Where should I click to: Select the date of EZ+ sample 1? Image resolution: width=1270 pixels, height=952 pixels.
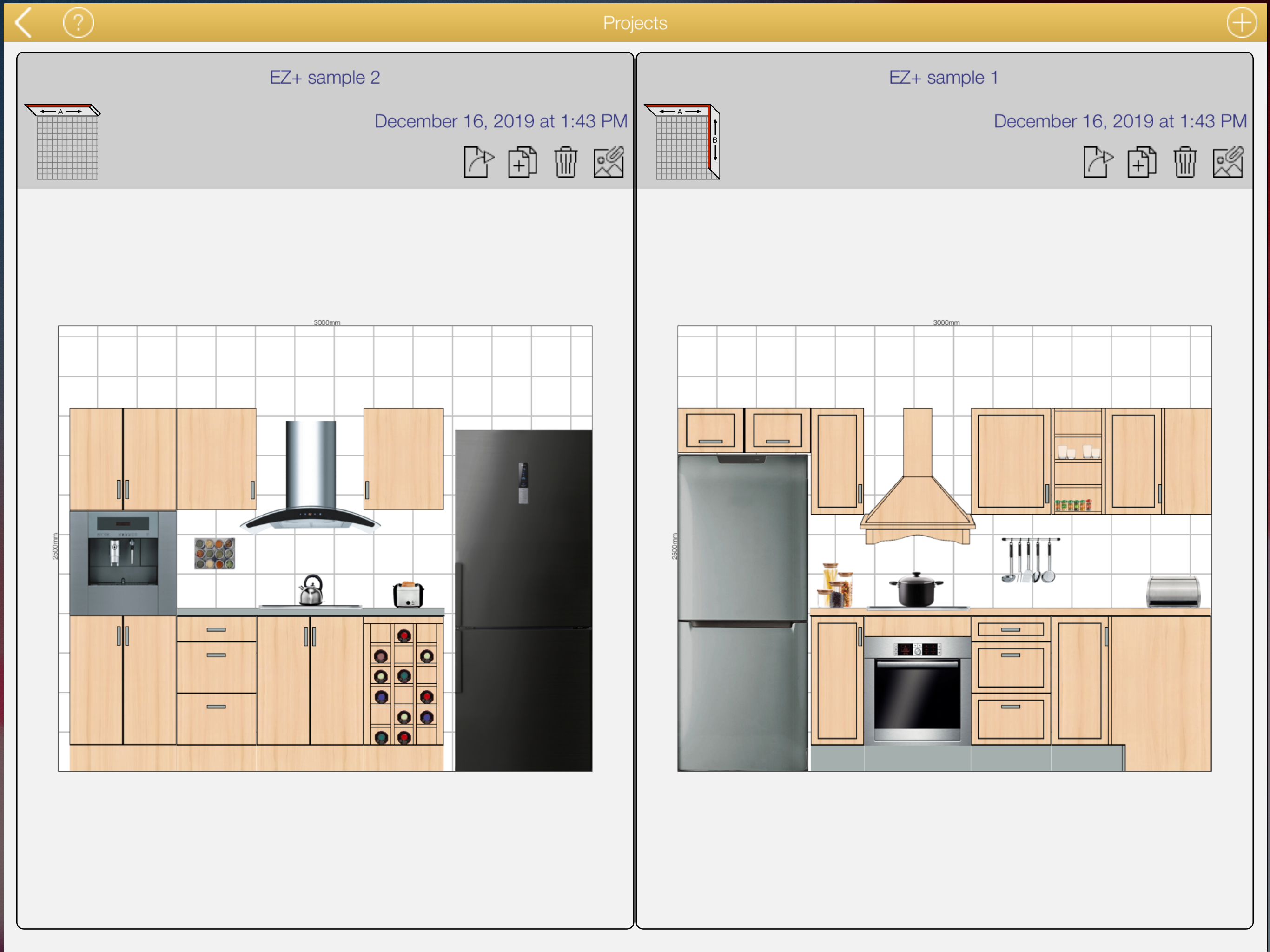pos(1120,121)
